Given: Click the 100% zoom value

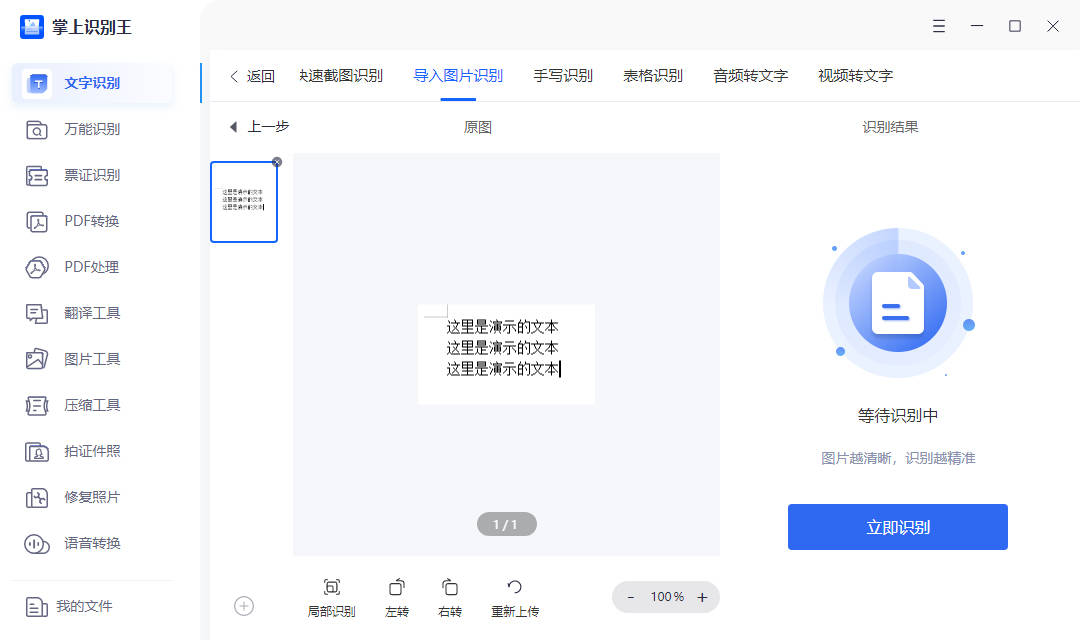Looking at the screenshot, I should tap(667, 597).
